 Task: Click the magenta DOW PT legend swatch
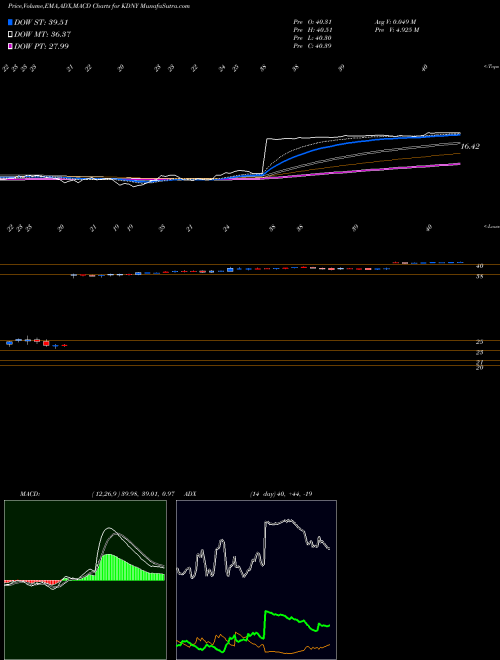tap(11, 46)
